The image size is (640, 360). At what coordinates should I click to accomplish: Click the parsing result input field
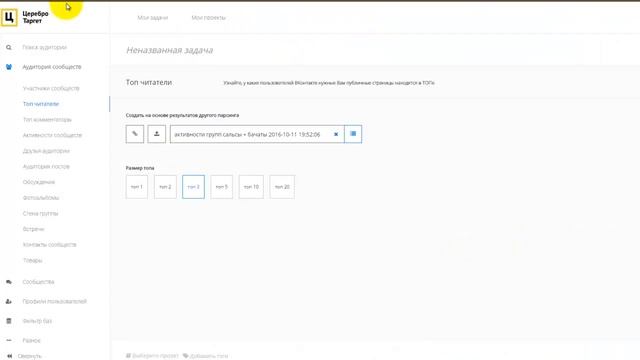(x=257, y=134)
